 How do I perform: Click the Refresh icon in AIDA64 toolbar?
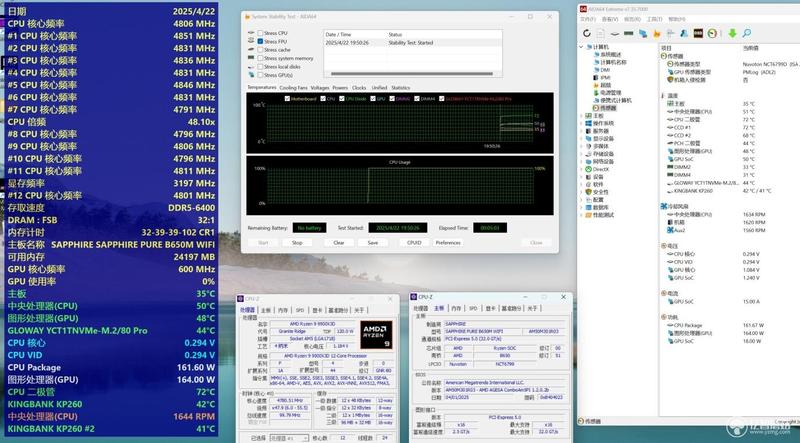[x=587, y=33]
